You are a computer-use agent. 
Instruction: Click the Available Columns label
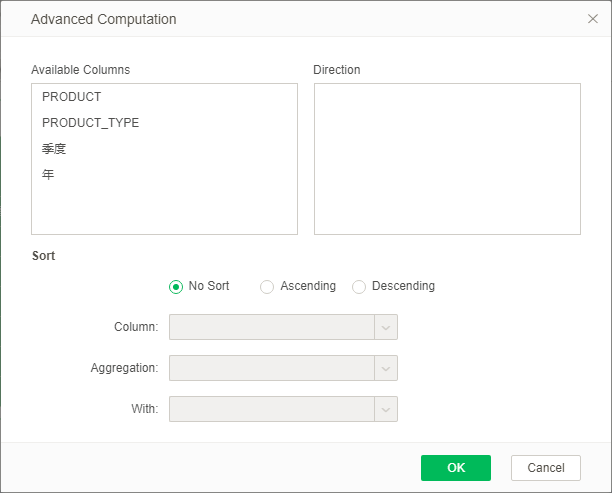80,70
